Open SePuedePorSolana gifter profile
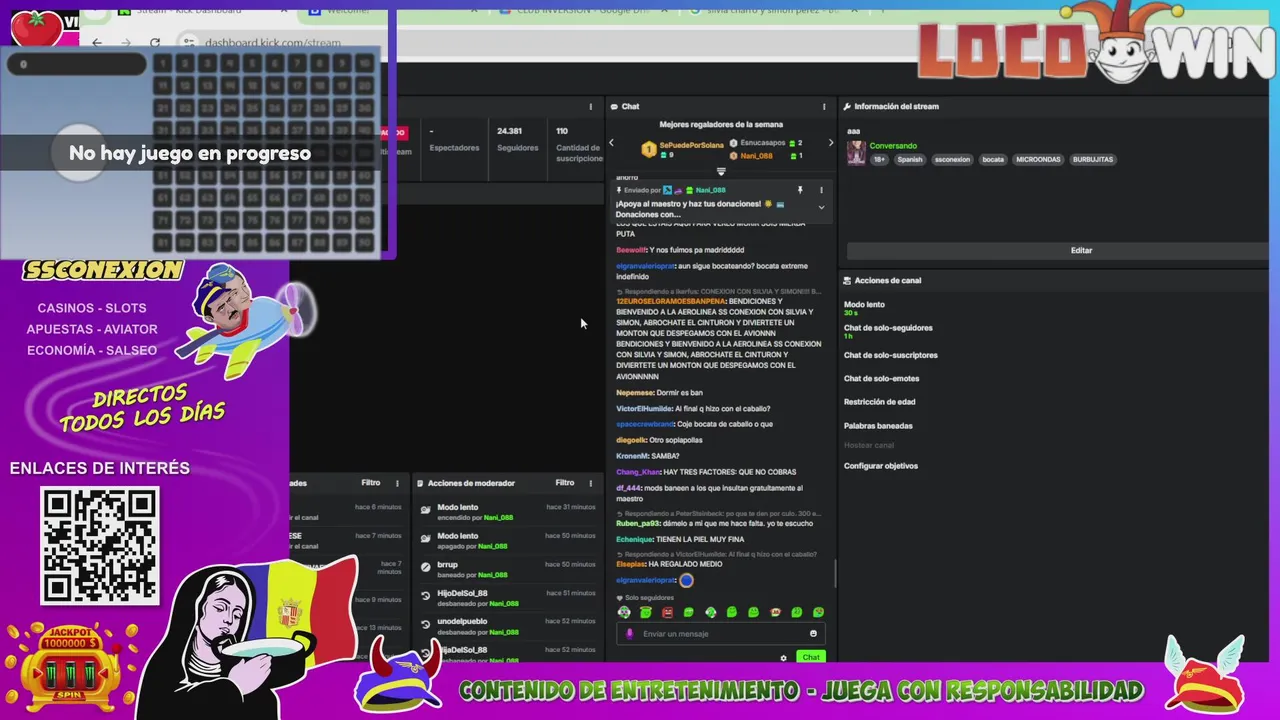1280x720 pixels. click(691, 145)
